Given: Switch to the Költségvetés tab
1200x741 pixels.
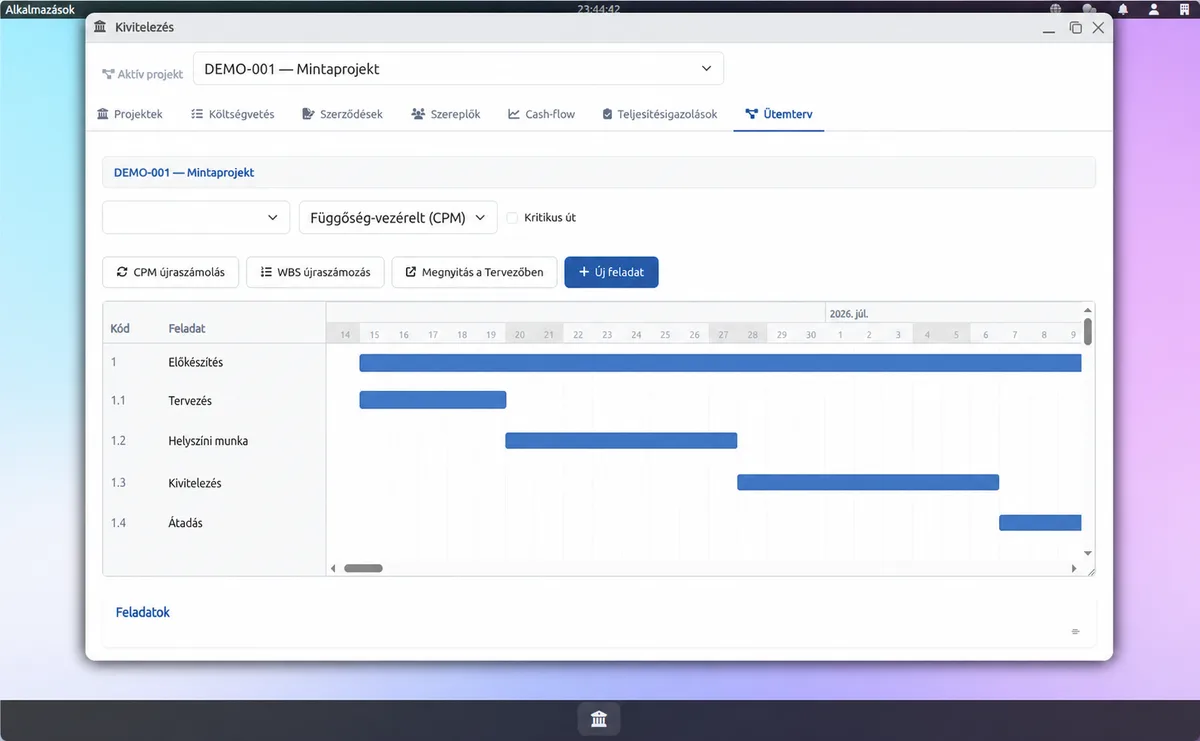Looking at the screenshot, I should [x=232, y=114].
